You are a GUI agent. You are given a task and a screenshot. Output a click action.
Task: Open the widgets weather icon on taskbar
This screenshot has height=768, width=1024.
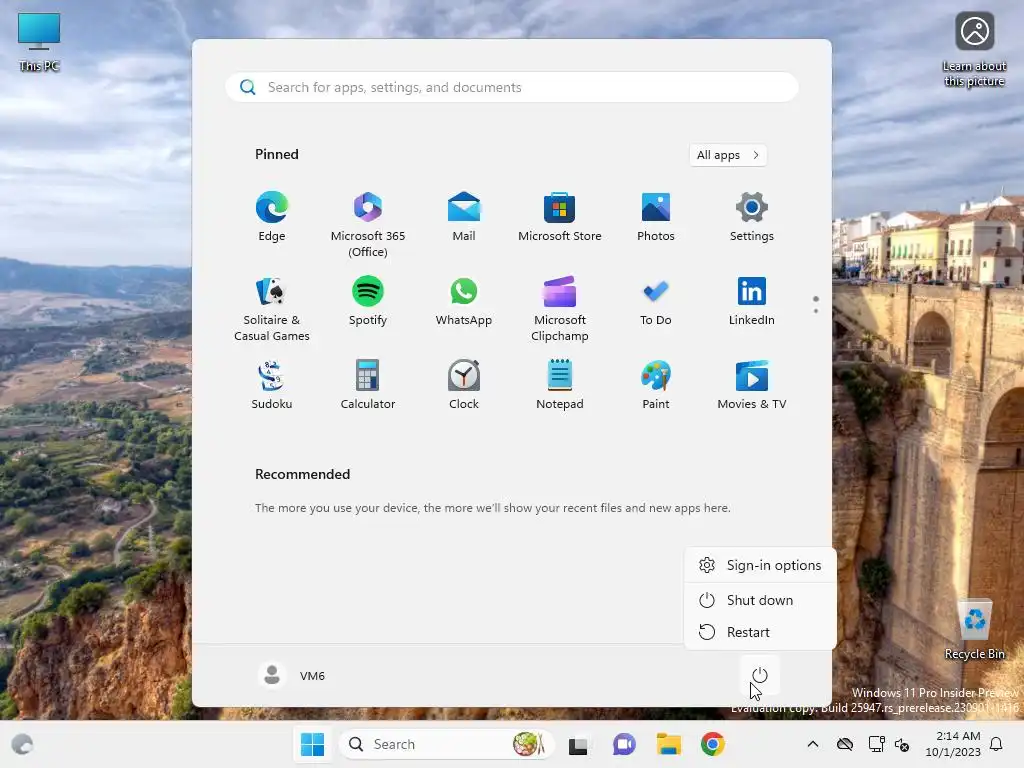tap(22, 744)
